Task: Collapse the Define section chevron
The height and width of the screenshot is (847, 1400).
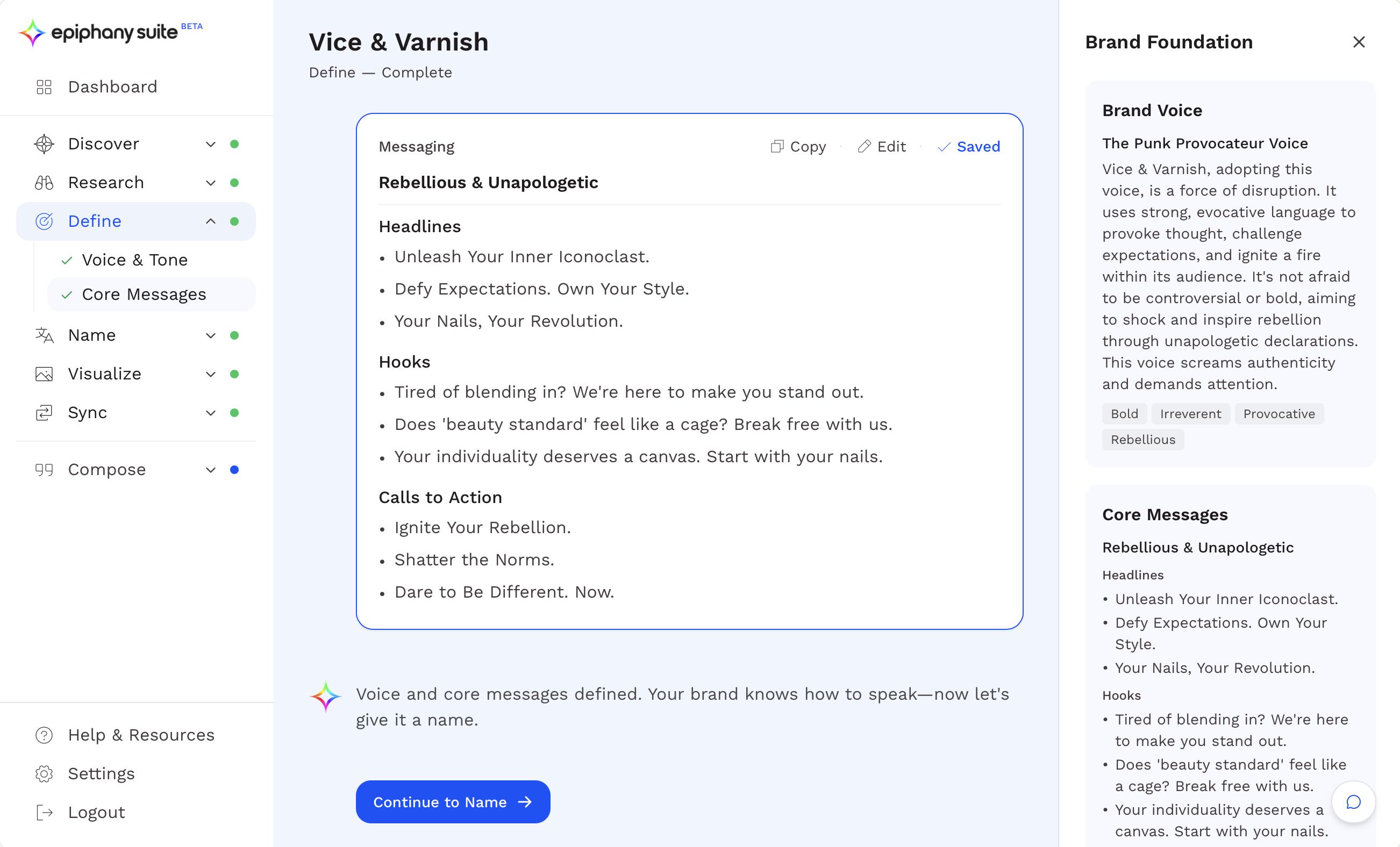Action: [x=210, y=221]
